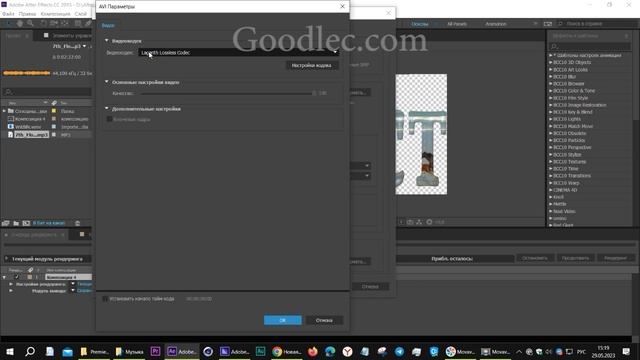Open the File menu in After Effects
The image size is (640, 360).
8,14
